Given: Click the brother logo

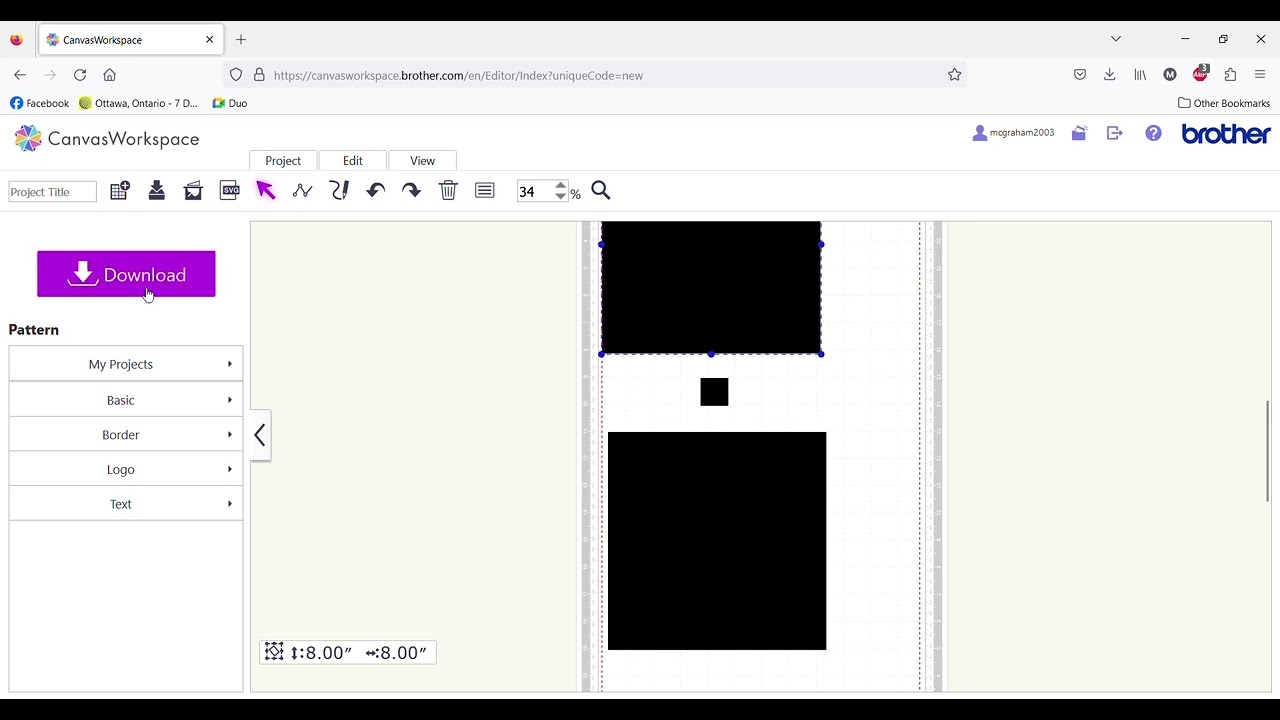Looking at the screenshot, I should click(x=1226, y=134).
